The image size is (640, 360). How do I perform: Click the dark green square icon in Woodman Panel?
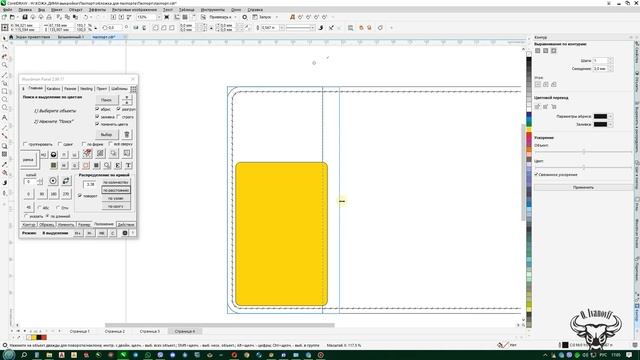(53, 165)
